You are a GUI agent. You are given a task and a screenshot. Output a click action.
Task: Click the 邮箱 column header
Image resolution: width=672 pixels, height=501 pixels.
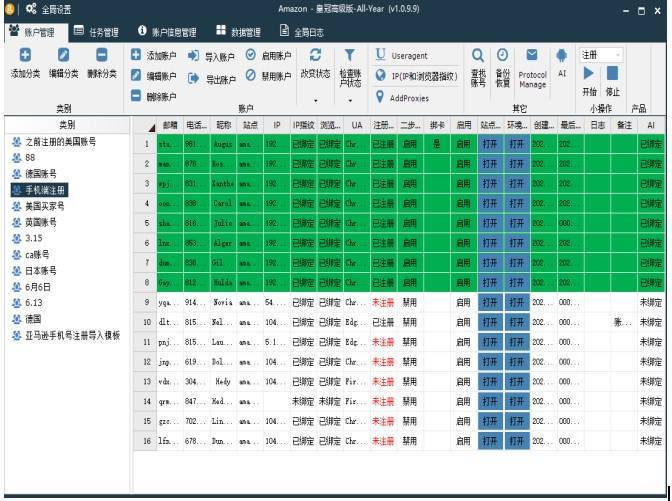[170, 125]
